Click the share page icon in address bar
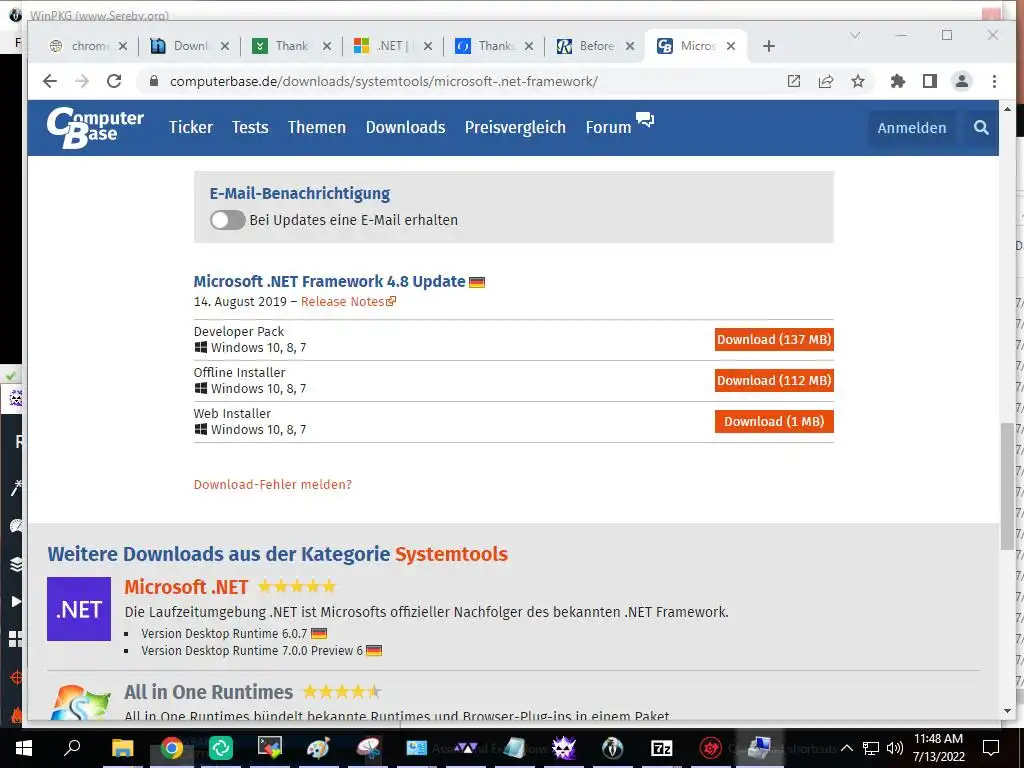The height and width of the screenshot is (768, 1024). tap(825, 81)
